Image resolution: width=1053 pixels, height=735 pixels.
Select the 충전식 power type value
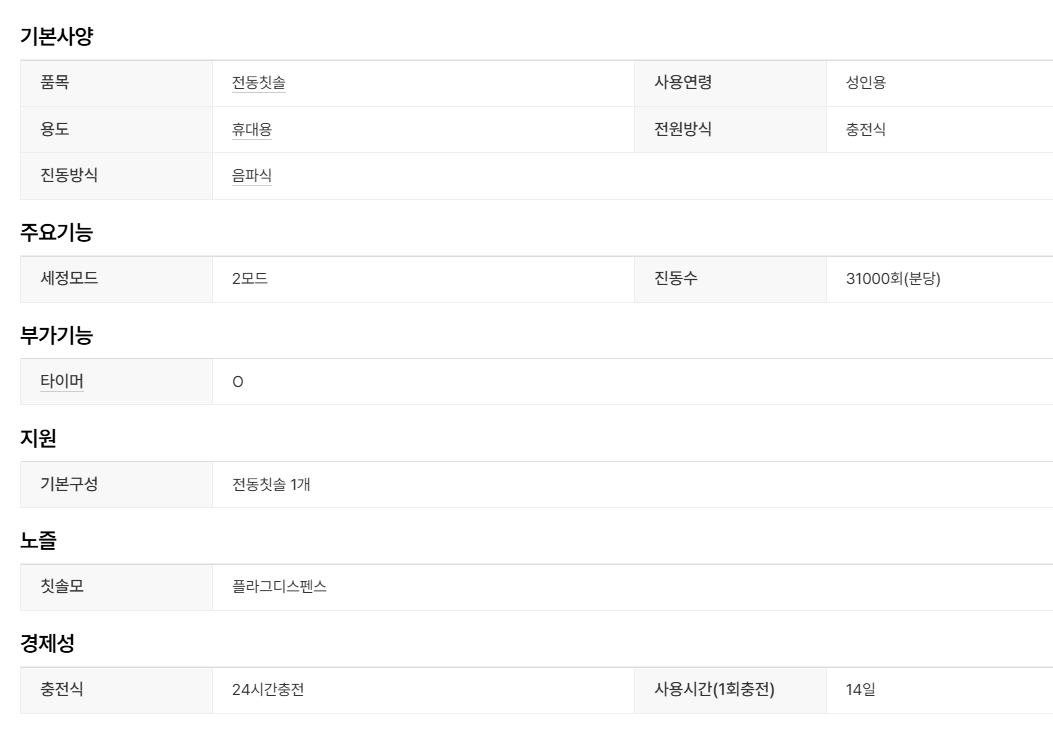(866, 129)
